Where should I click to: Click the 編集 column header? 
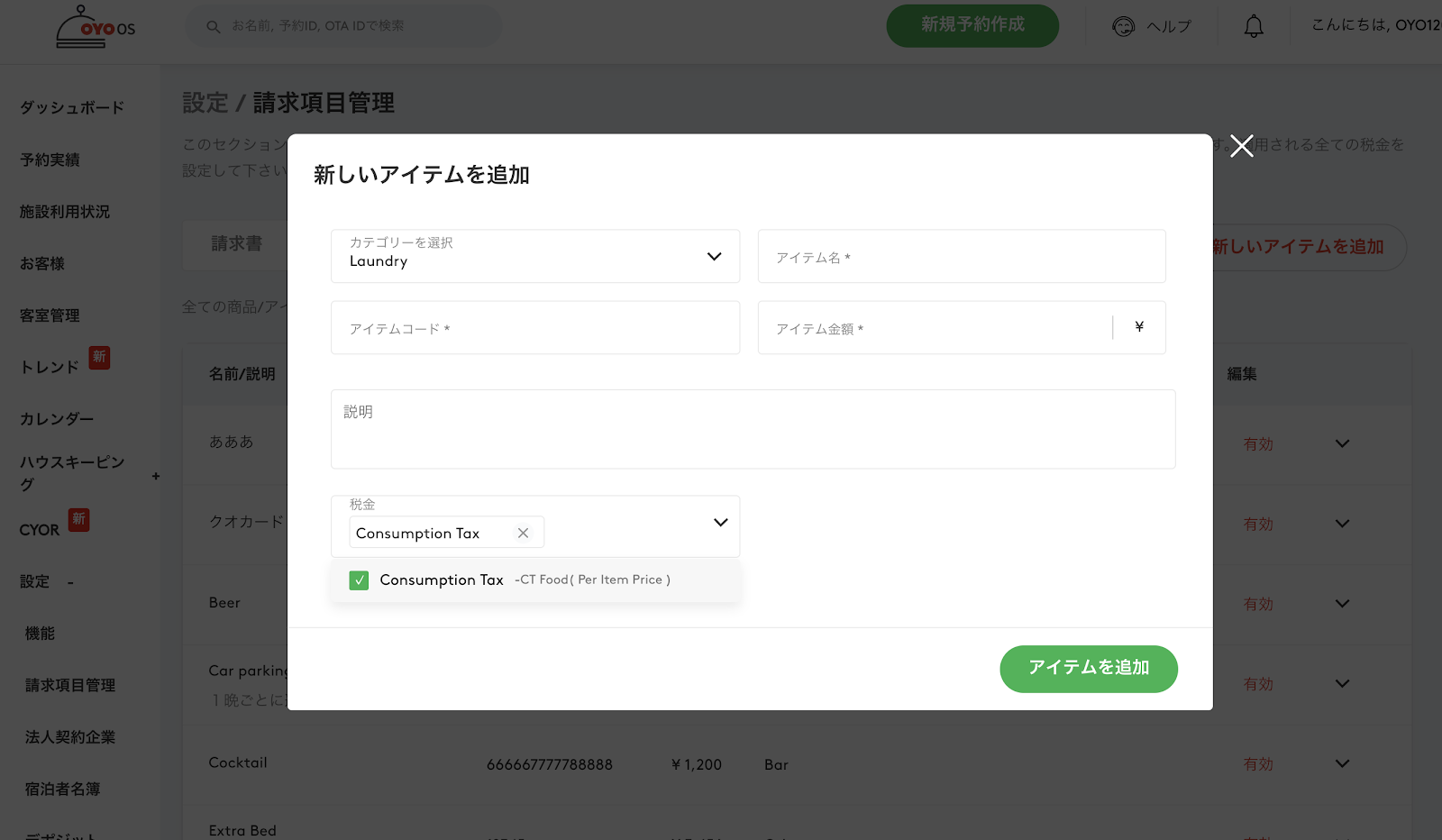pos(1242,374)
